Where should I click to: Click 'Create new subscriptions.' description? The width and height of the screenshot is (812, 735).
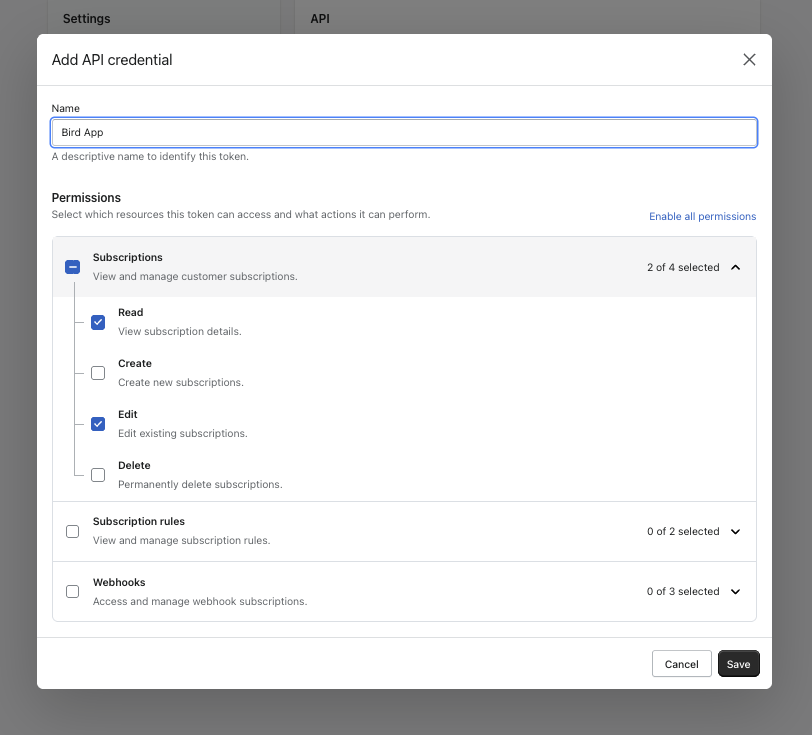[181, 382]
